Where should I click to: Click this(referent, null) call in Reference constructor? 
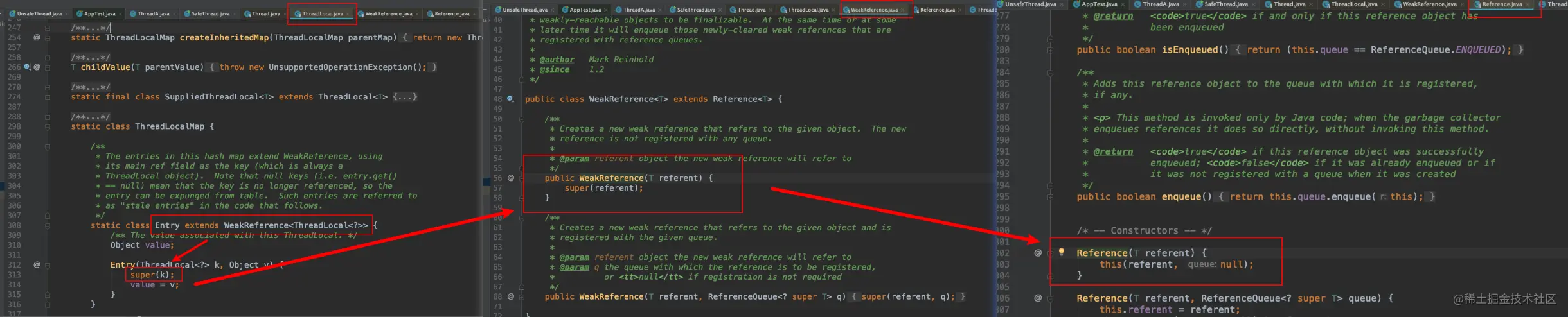tap(1177, 264)
